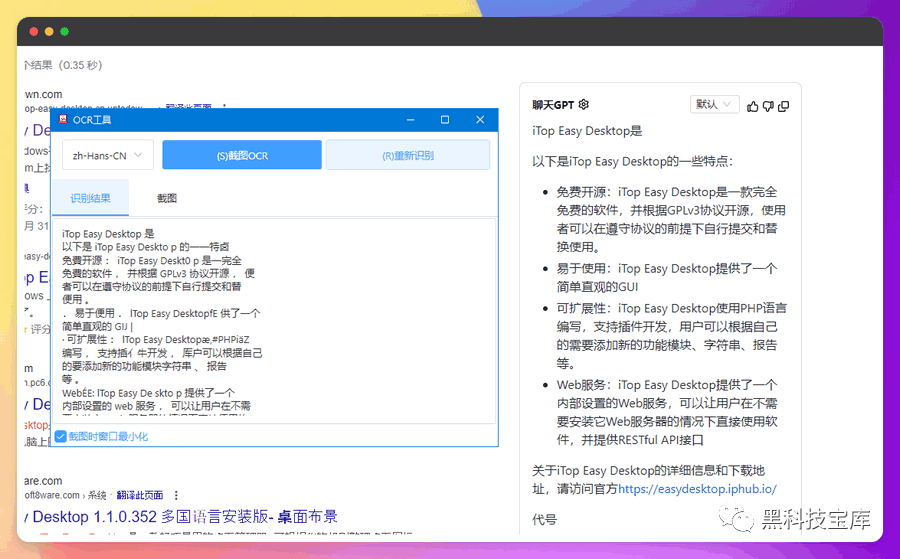The image size is (900, 559).
Task: Click the text 'iTop Easy Desktop 是' in OCR results
Action: click(x=108, y=234)
